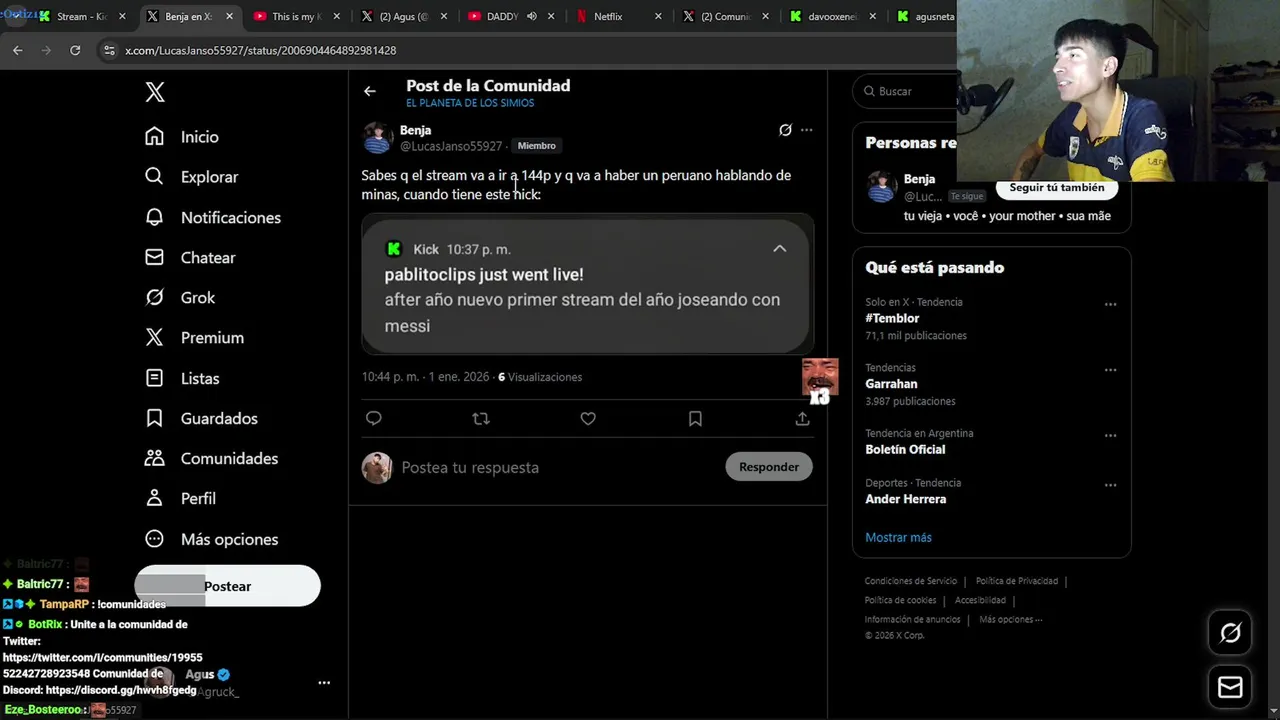Open account menu dots near Agus
The image size is (1280, 720).
point(324,683)
